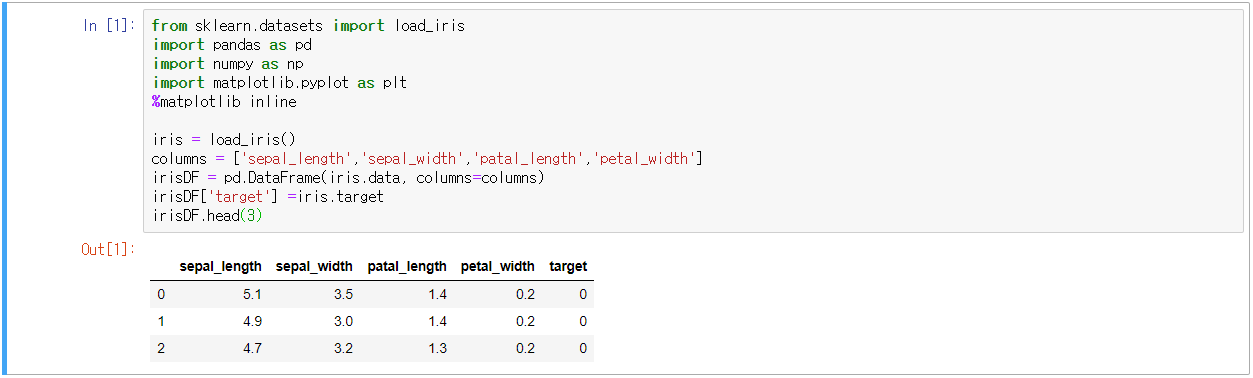Viewport: 1253px width, 378px height.
Task: Click the In [1] input prompt
Action: click(x=109, y=26)
